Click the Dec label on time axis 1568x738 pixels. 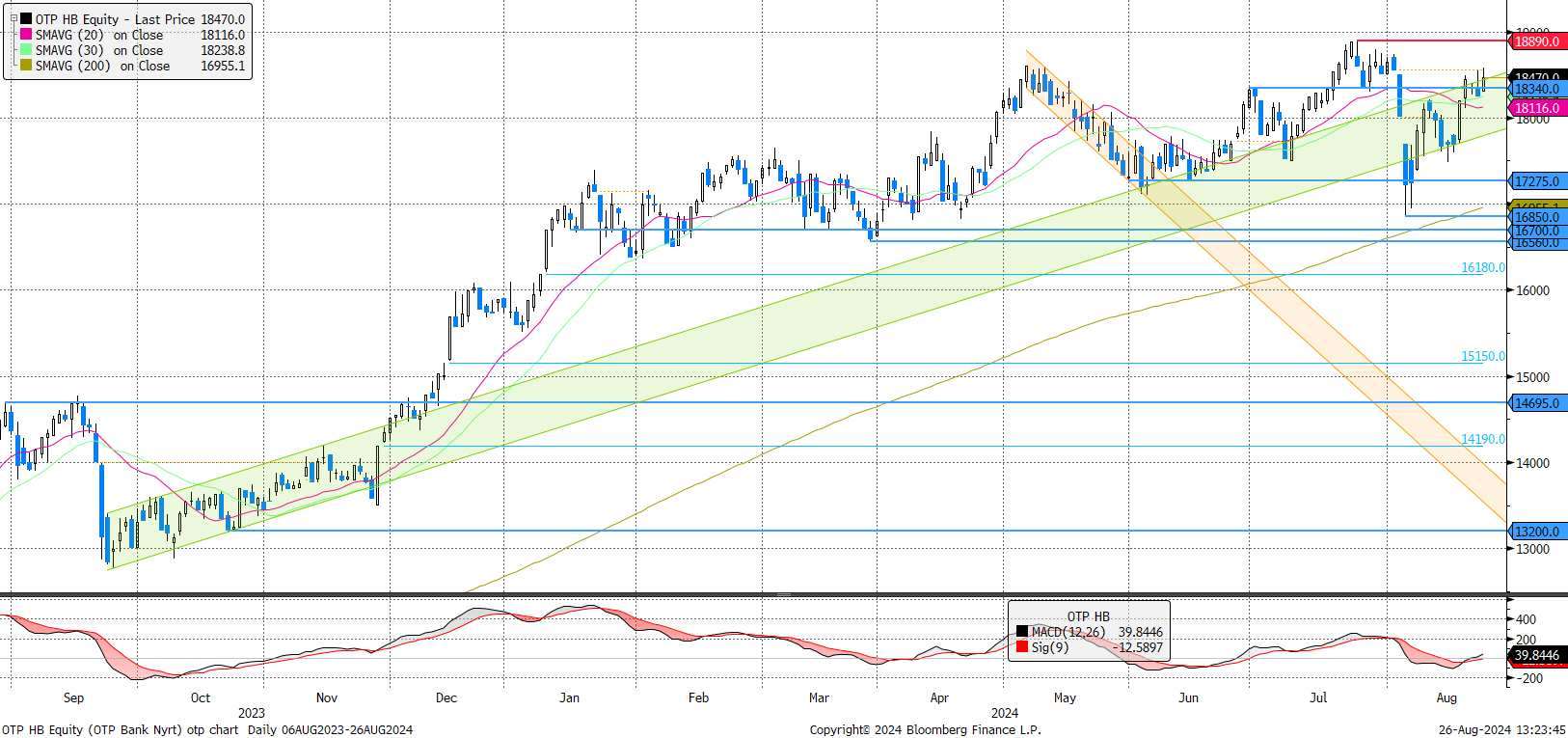(446, 697)
